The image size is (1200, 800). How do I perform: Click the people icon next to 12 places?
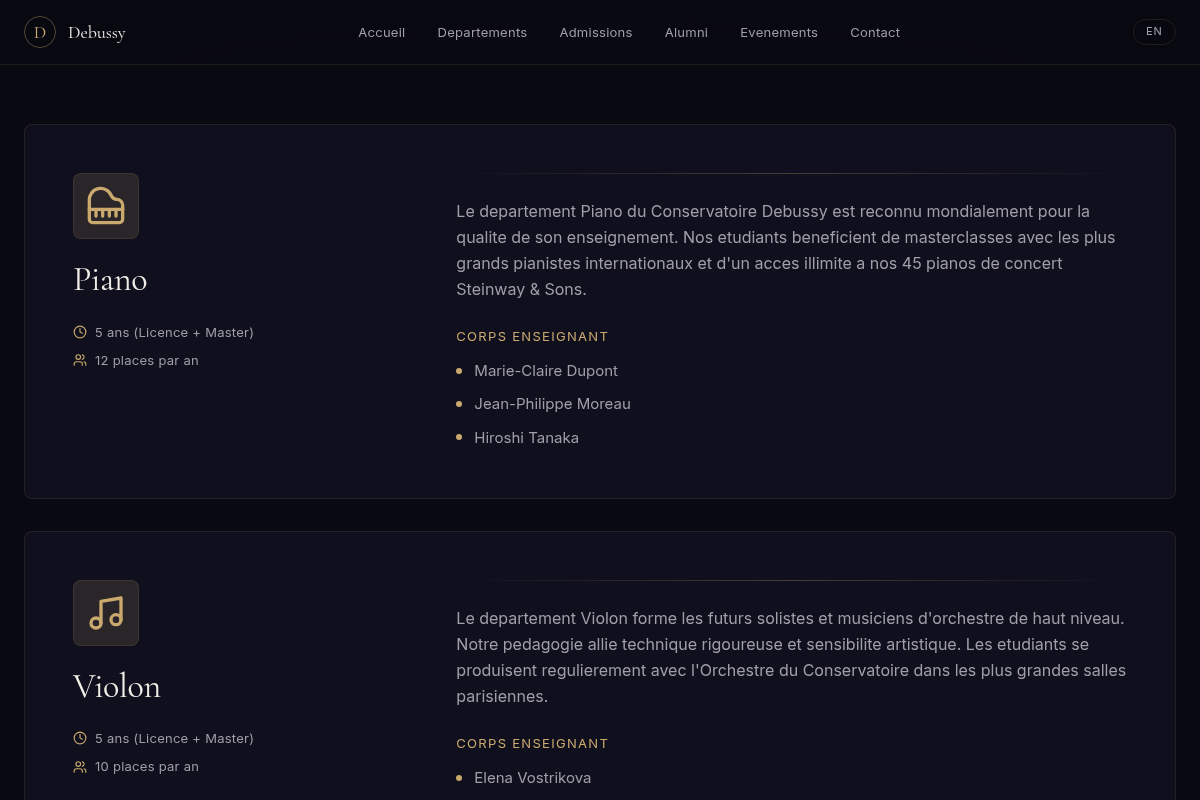(x=80, y=360)
